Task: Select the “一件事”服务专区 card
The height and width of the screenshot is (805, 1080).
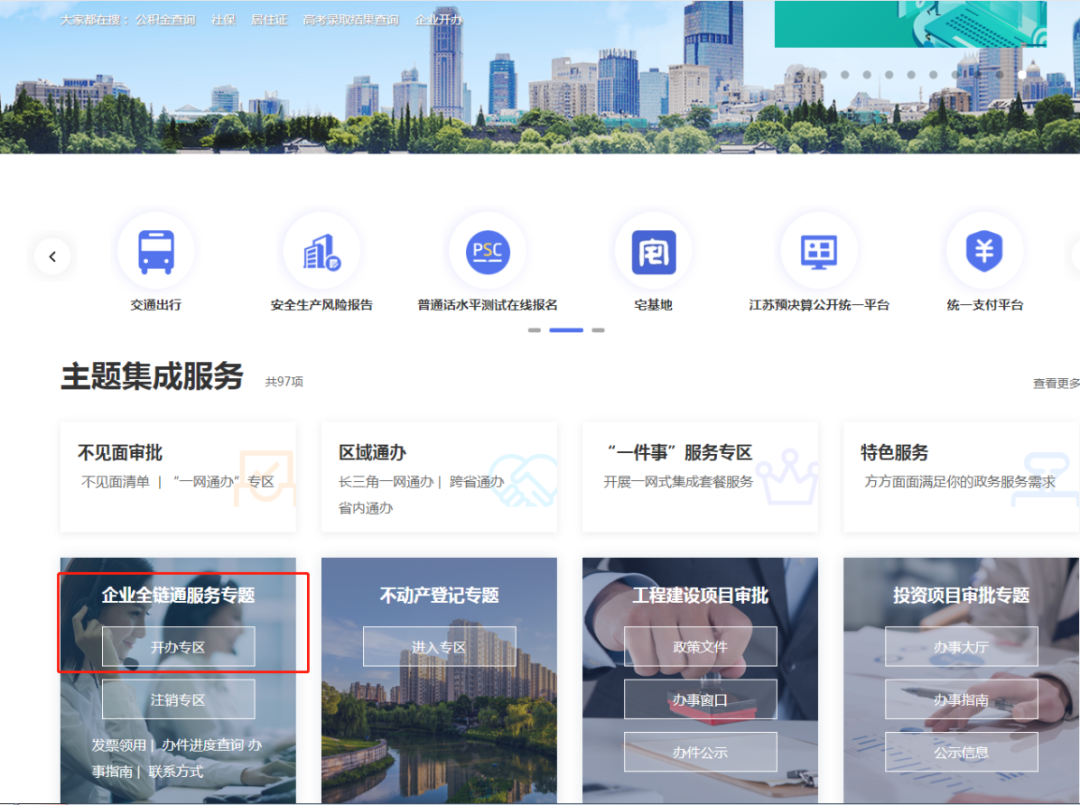Action: (700, 476)
